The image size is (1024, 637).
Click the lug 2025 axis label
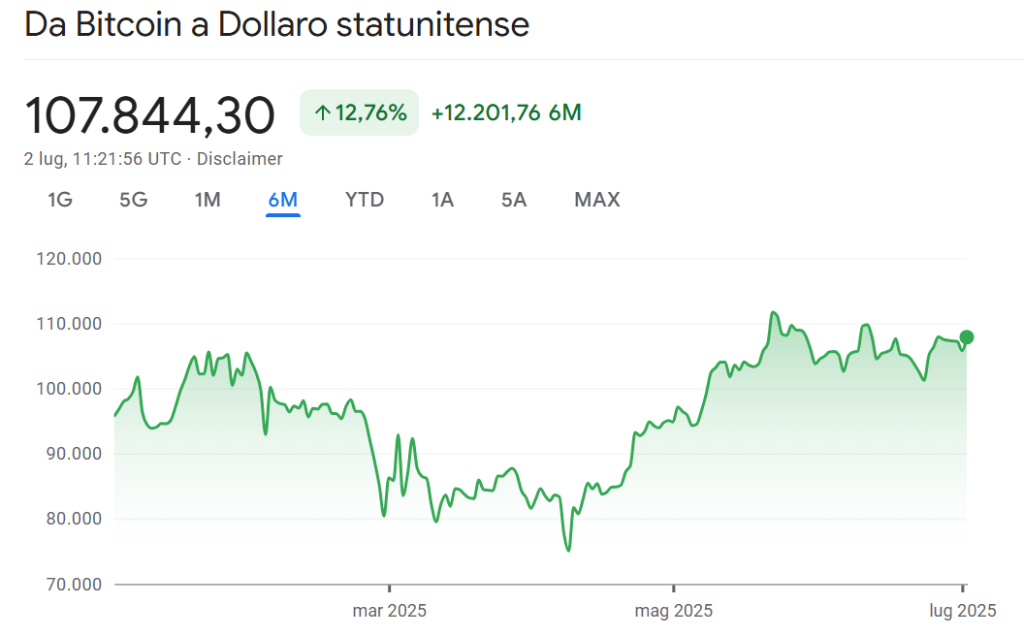pyautogui.click(x=962, y=609)
